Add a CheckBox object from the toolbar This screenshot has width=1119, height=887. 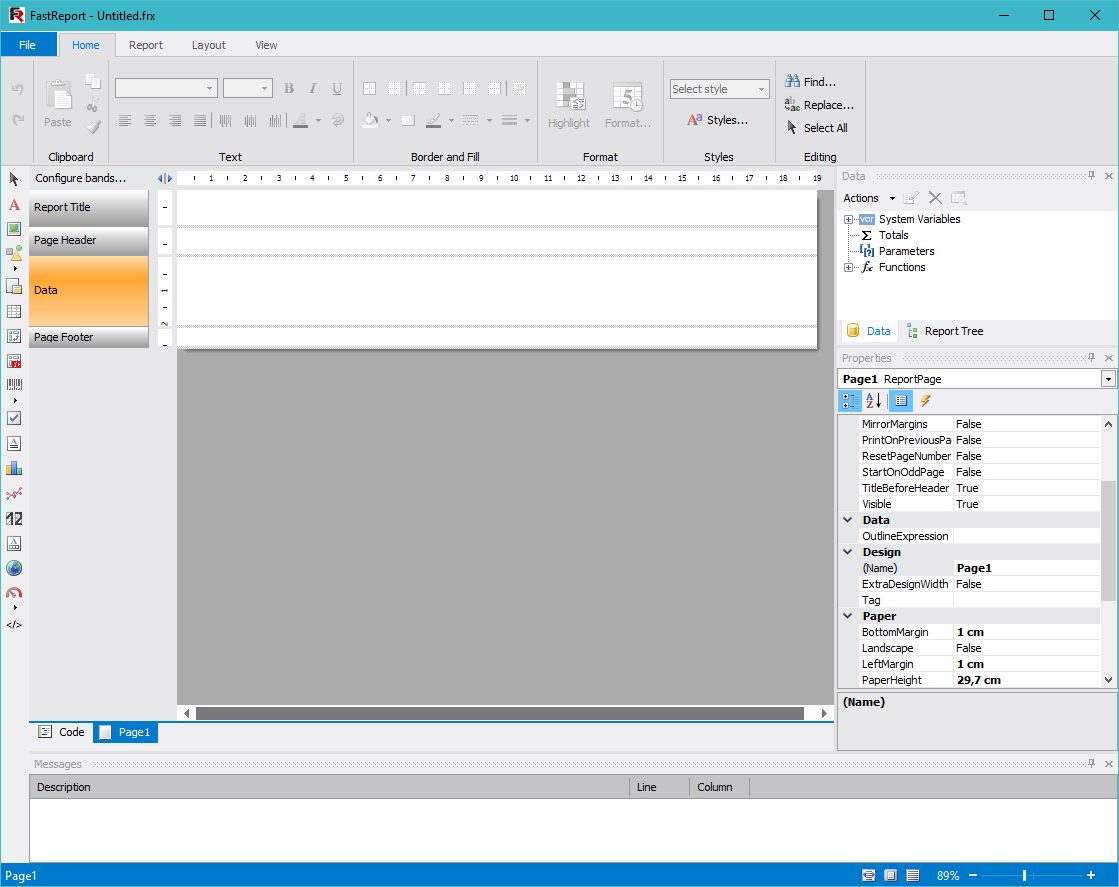14,418
